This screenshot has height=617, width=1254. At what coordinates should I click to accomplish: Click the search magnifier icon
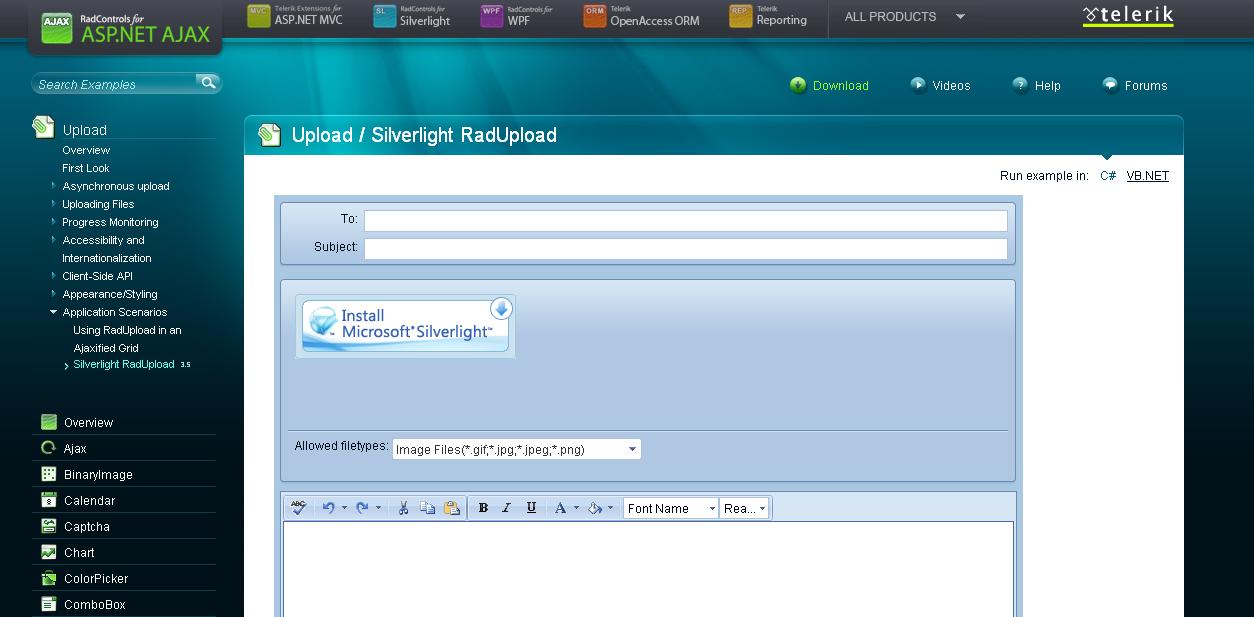(x=208, y=83)
